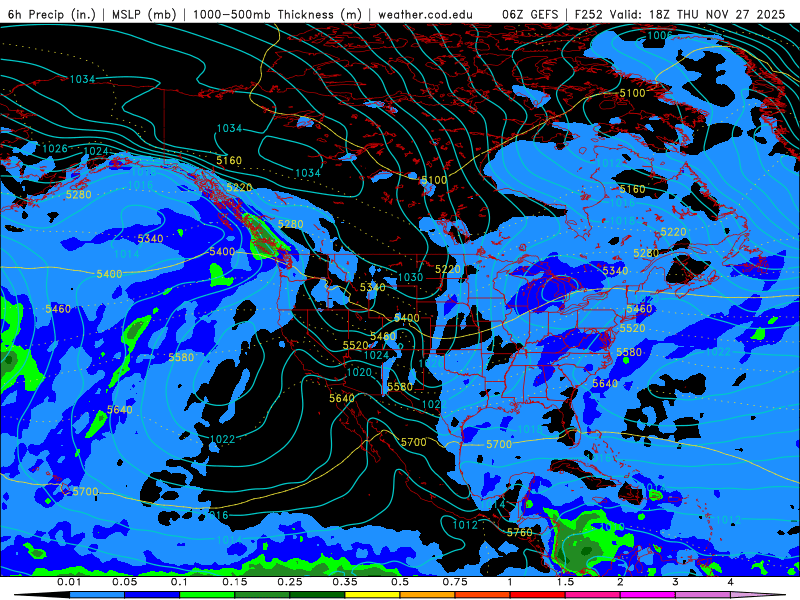Select bright green 0.1 precipitation legend swatch
800x600 pixels.
207,595
